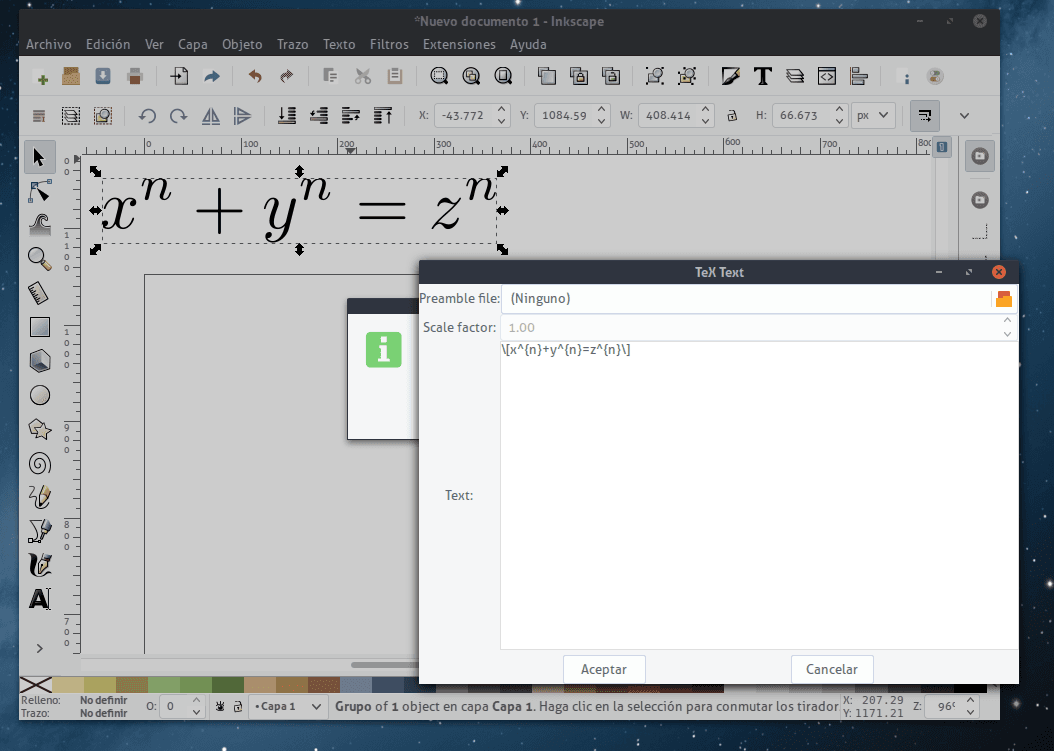
Task: Select the Node editing tool
Action: pos(40,190)
